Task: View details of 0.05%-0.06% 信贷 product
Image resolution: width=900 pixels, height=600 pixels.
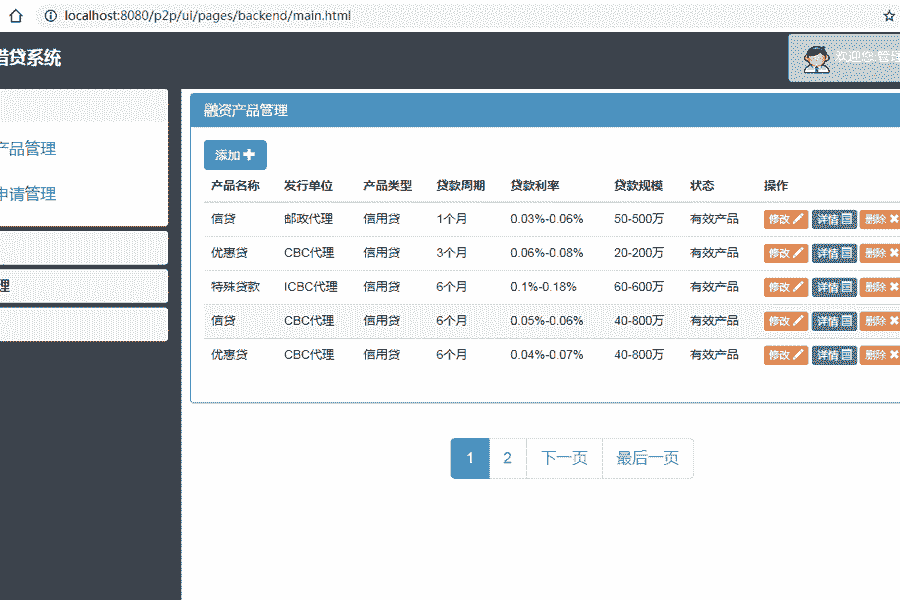Action: point(834,321)
